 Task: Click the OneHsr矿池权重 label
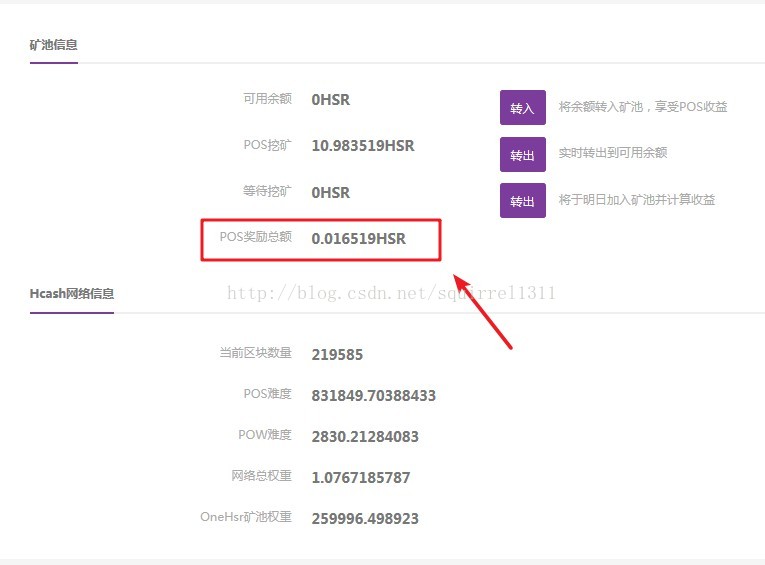[x=246, y=517]
